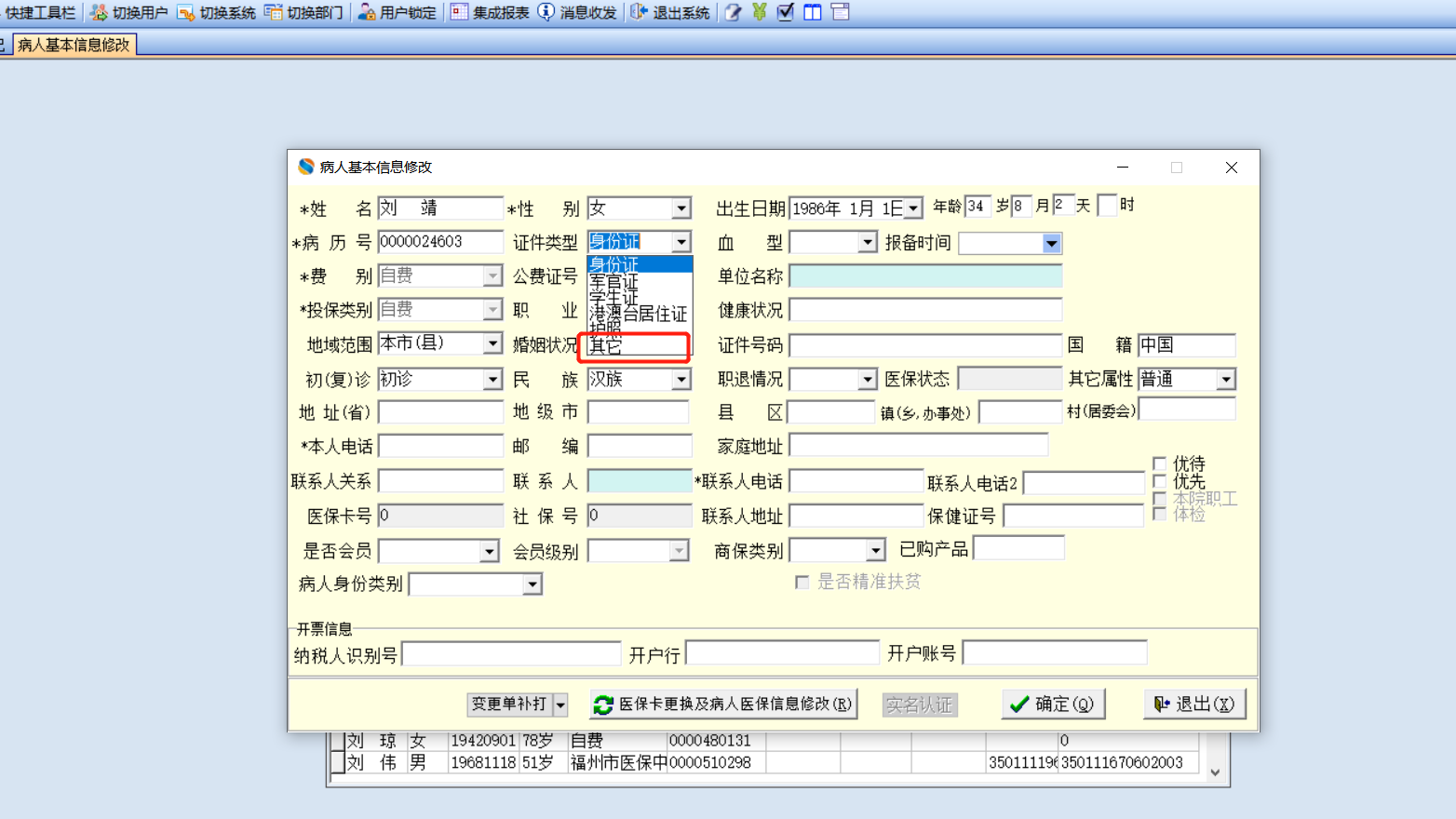The height and width of the screenshot is (819, 1456).
Task: Expand the 地域范围 dropdown
Action: tap(492, 343)
